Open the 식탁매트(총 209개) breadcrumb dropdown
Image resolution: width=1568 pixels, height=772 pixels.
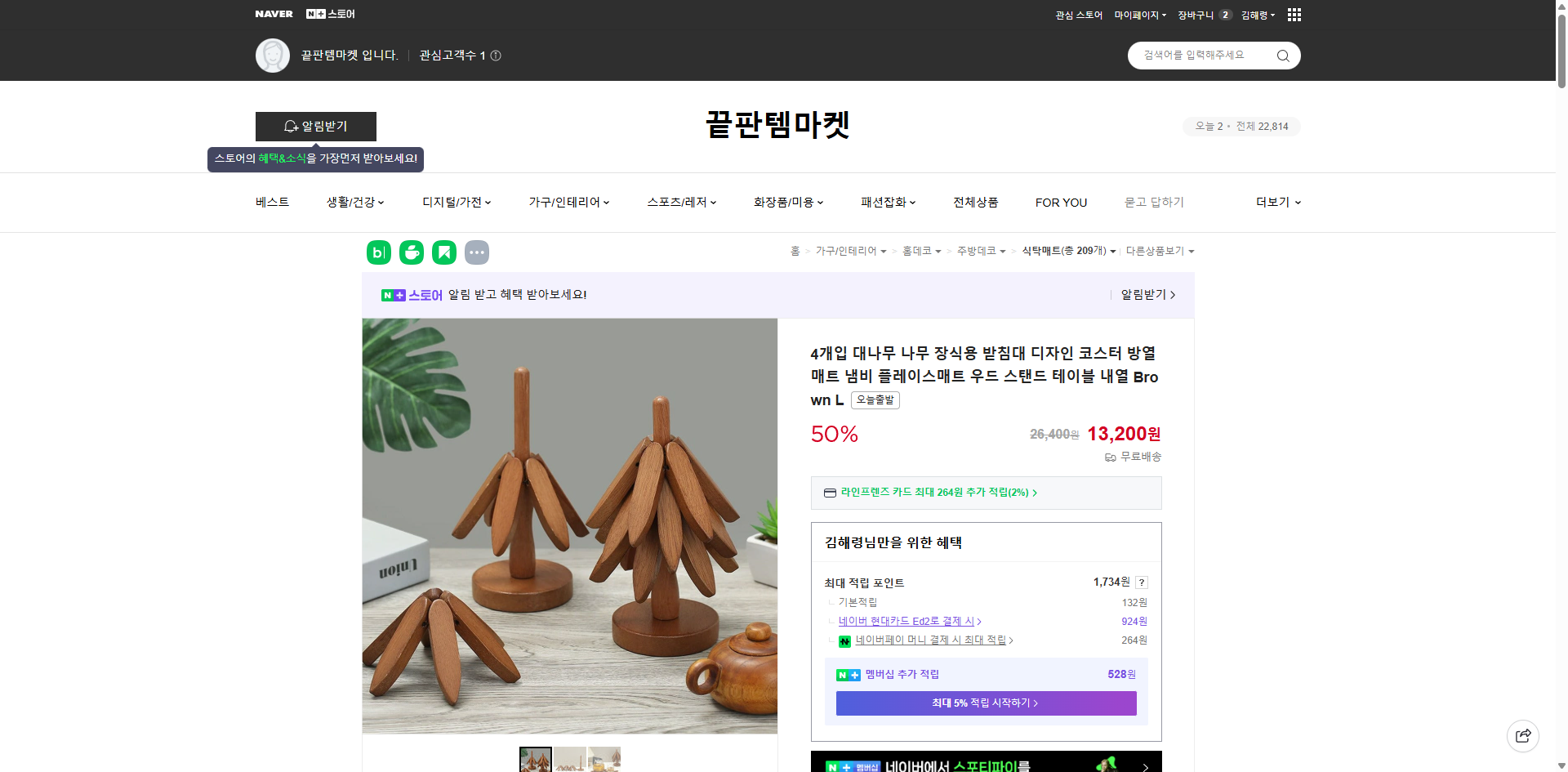coord(1069,251)
